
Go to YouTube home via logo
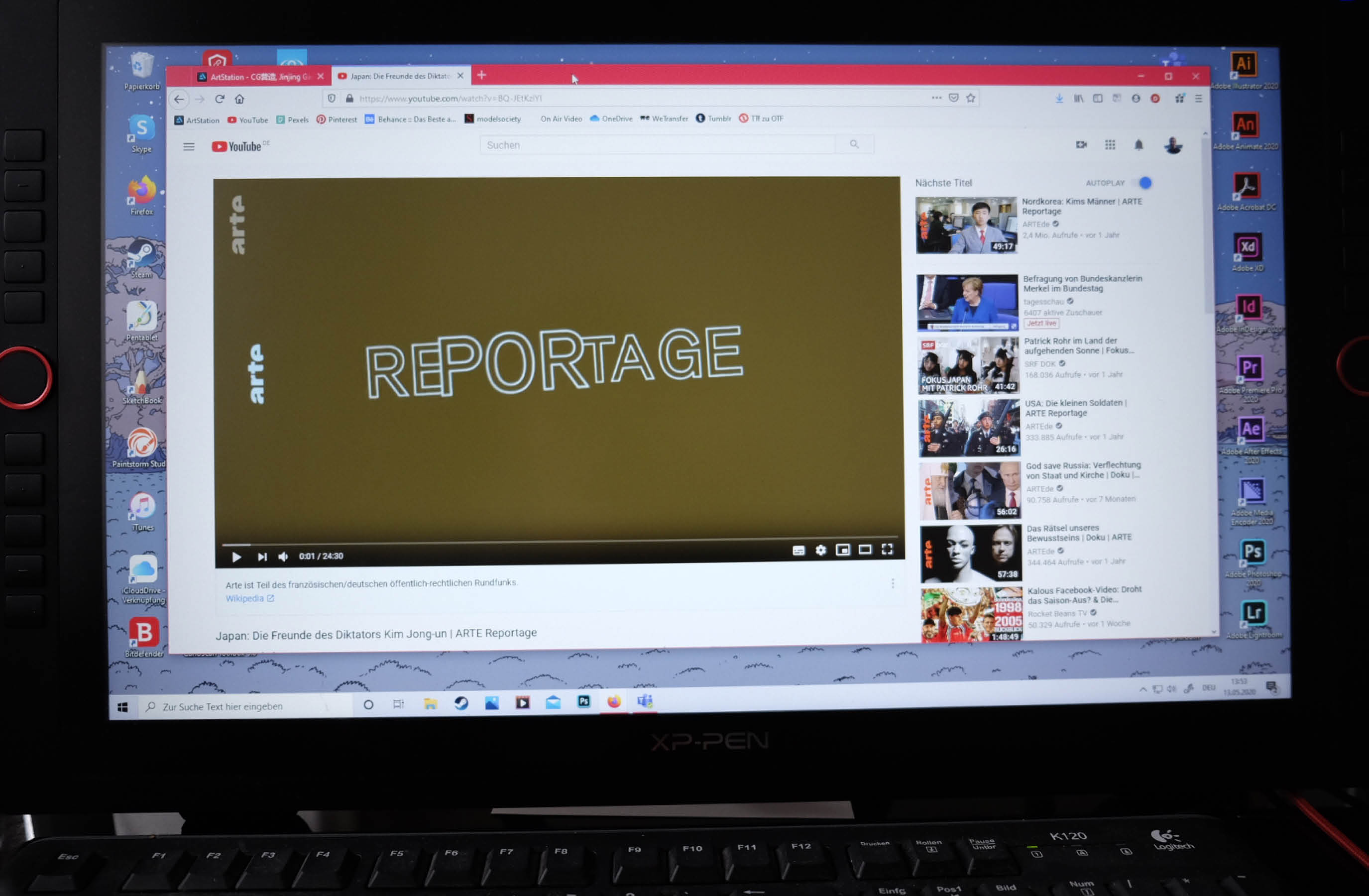236,147
